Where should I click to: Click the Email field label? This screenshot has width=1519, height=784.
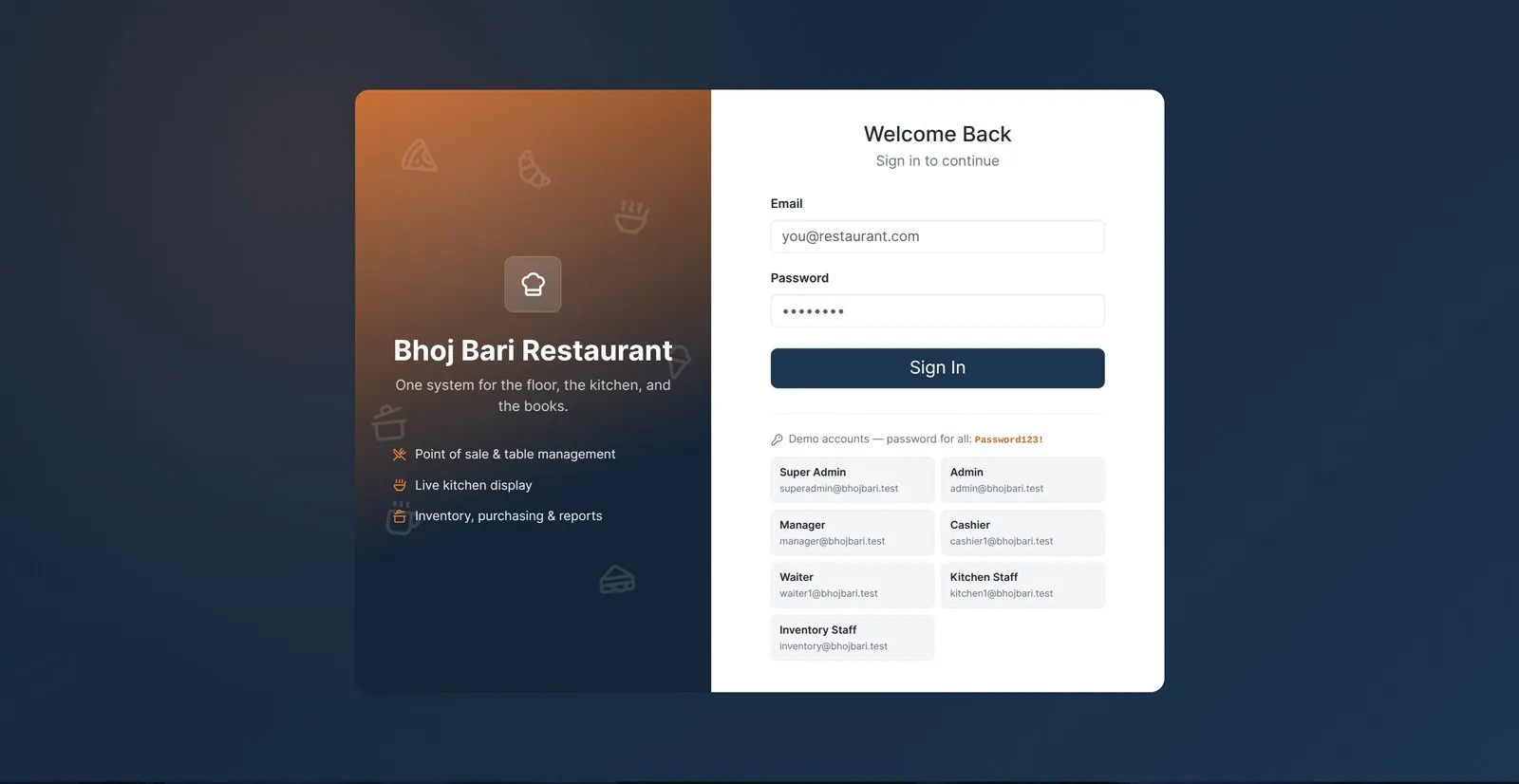click(x=786, y=204)
